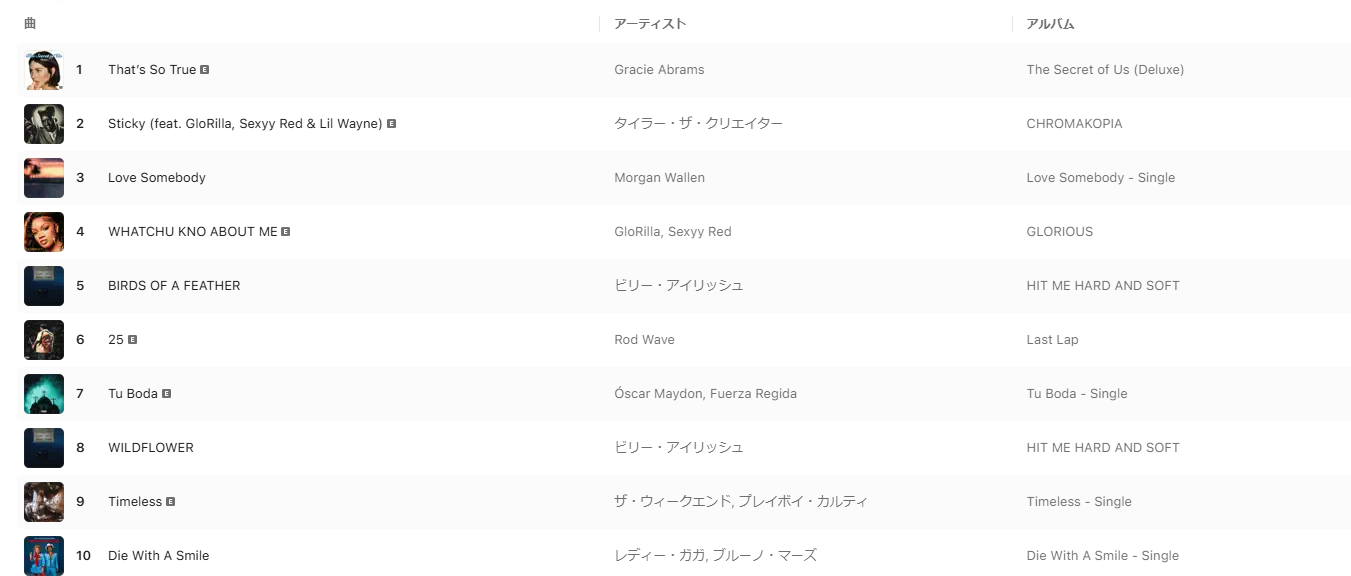Click the That's So True album artwork
Viewport: 1351px width, 576px height.
tap(44, 70)
